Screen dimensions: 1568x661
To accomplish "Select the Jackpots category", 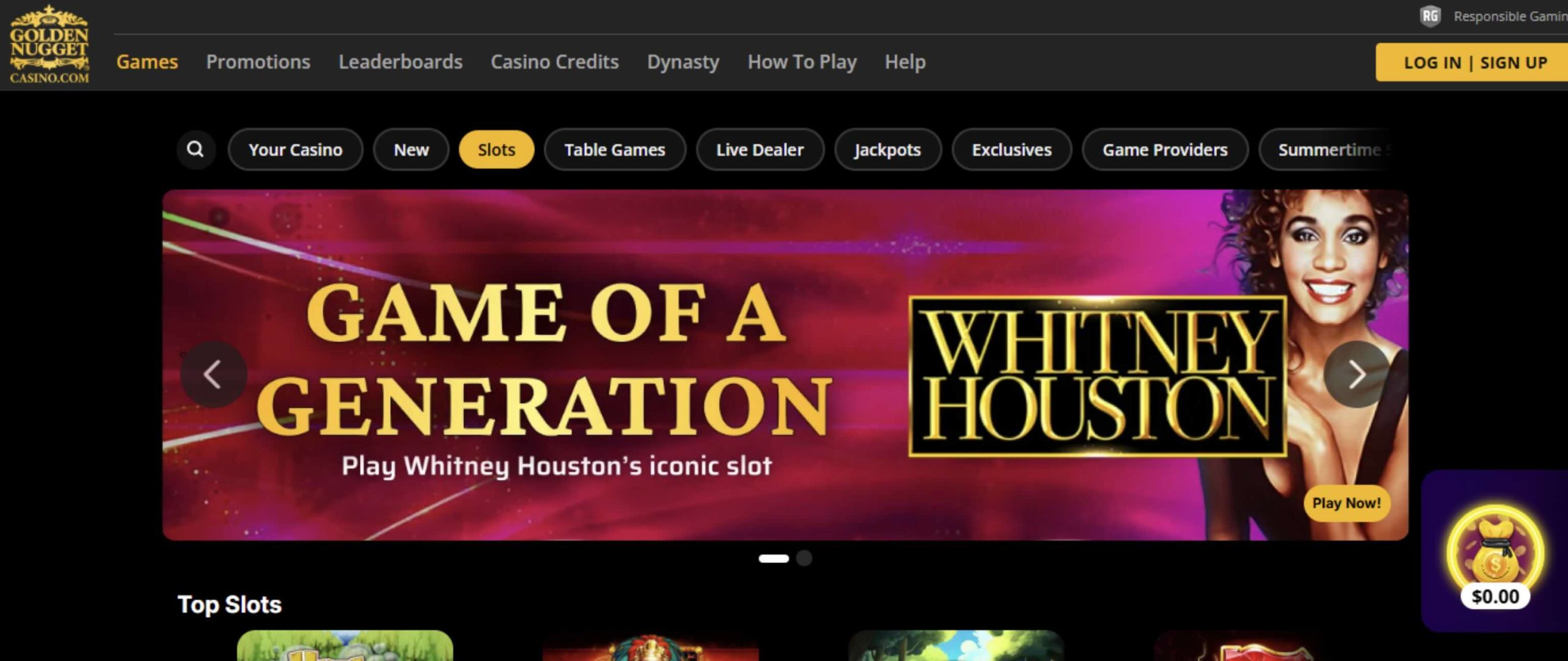I will (x=888, y=149).
